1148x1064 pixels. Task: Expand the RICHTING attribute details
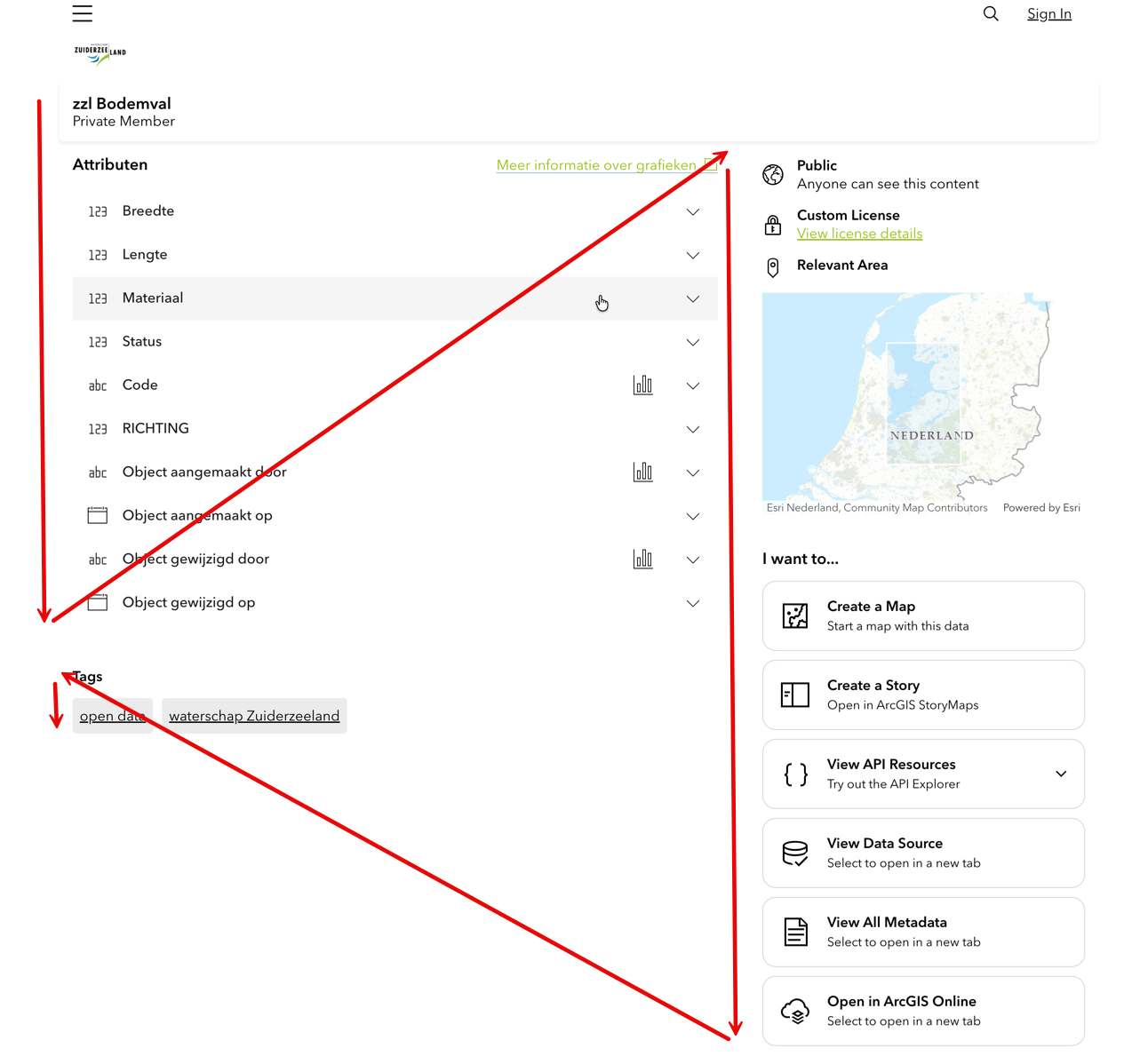[x=693, y=429]
